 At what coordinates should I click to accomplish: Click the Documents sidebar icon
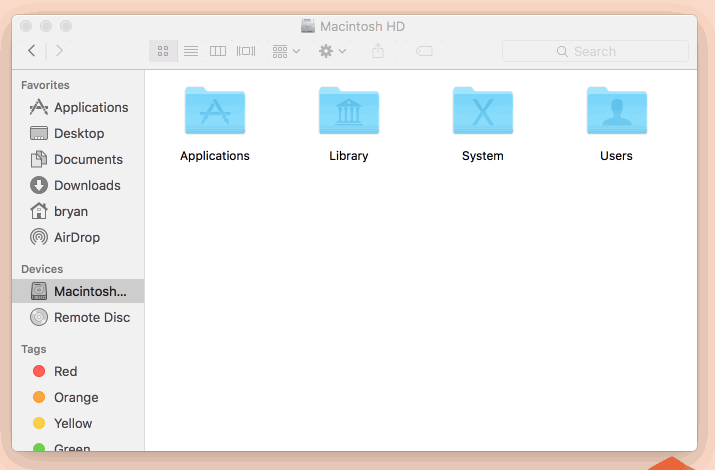(39, 159)
